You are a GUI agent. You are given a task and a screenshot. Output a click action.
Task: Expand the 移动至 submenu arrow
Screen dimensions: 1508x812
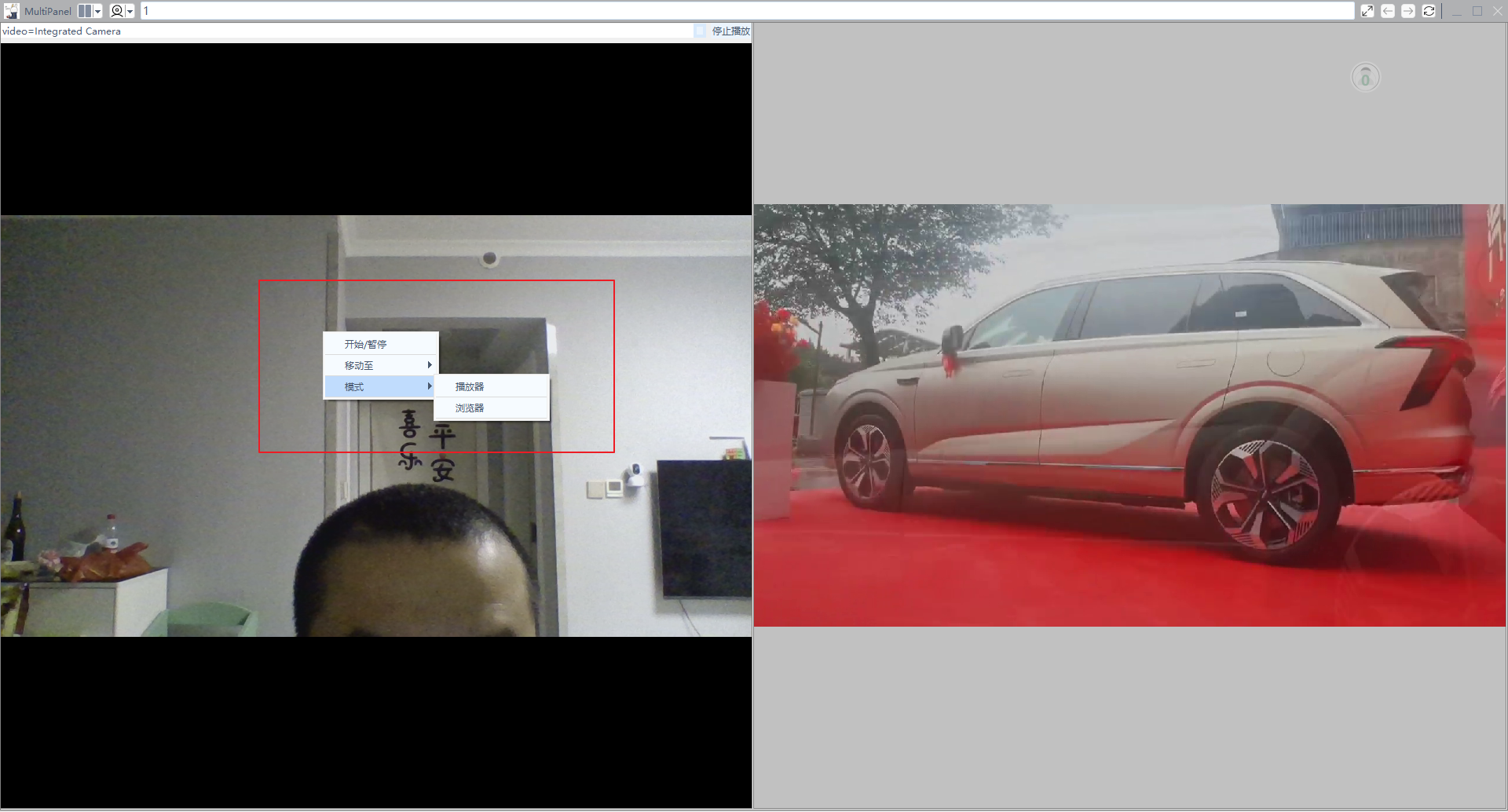(x=430, y=365)
